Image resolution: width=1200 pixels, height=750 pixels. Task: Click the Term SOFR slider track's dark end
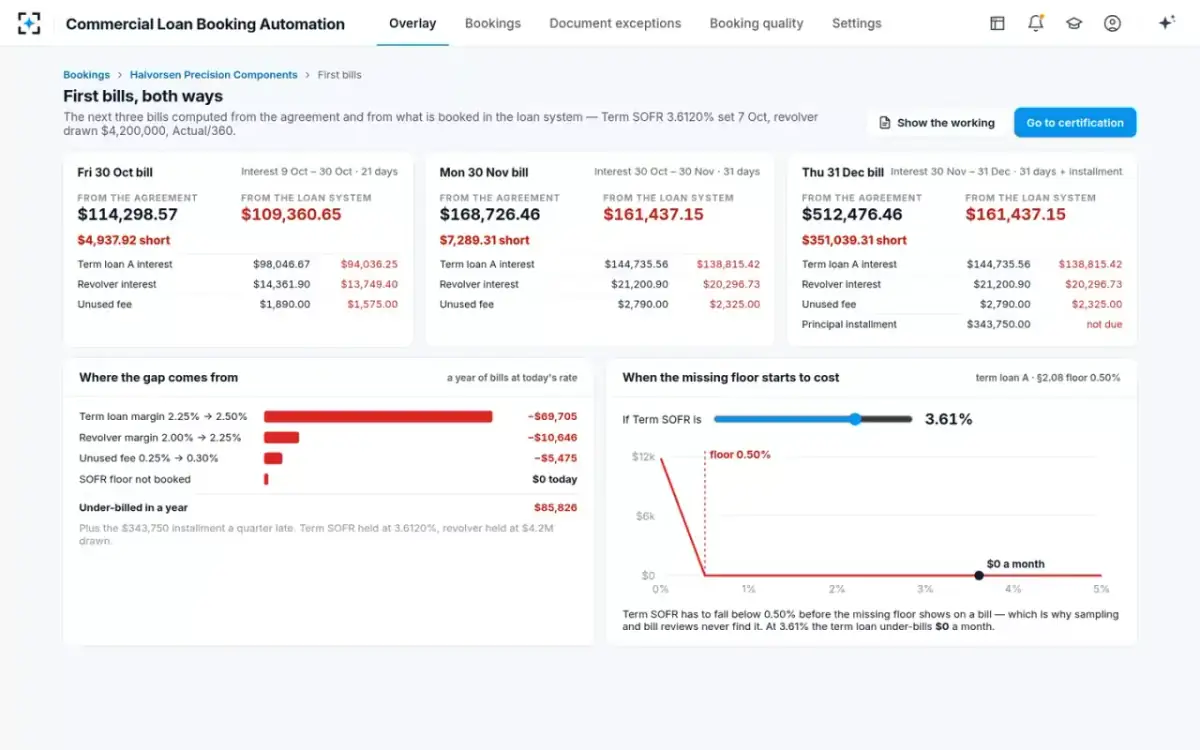pos(886,419)
